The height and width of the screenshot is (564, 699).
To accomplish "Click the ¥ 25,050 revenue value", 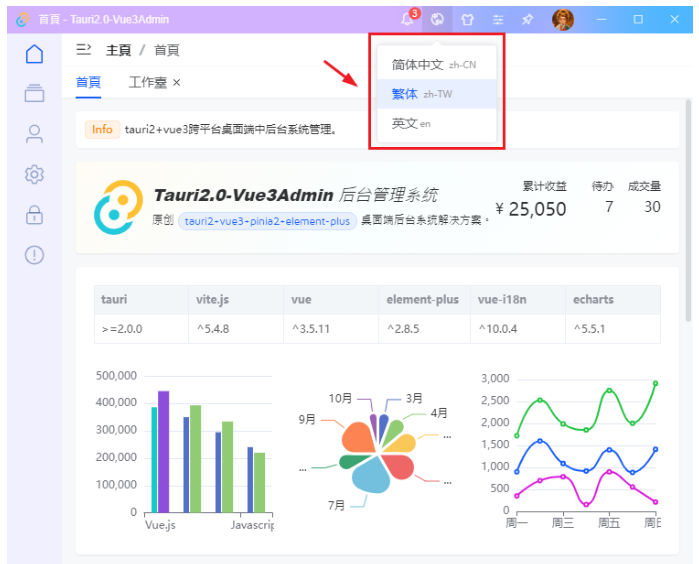I will [530, 209].
